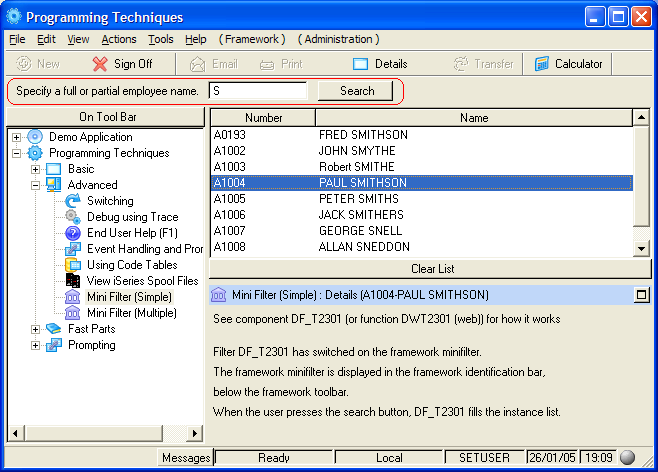Select Debug using Trace gear icon
Viewport: 658px width, 472px height.
(72, 217)
